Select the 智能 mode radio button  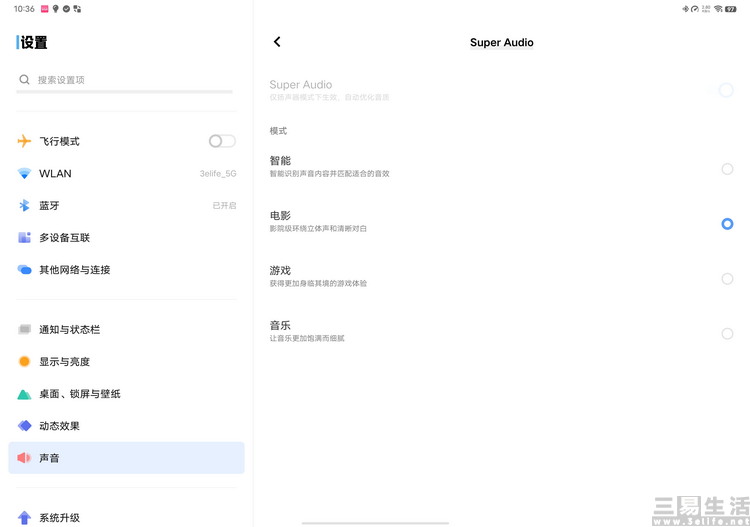[727, 169]
